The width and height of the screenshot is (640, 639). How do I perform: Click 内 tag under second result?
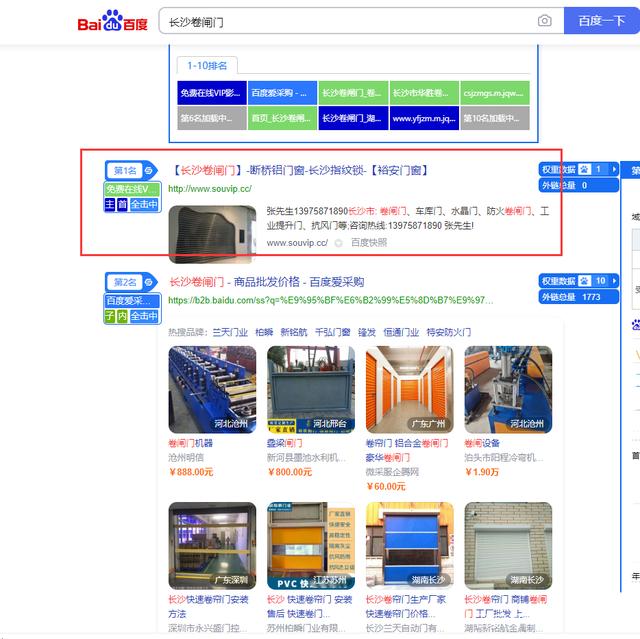[122, 316]
